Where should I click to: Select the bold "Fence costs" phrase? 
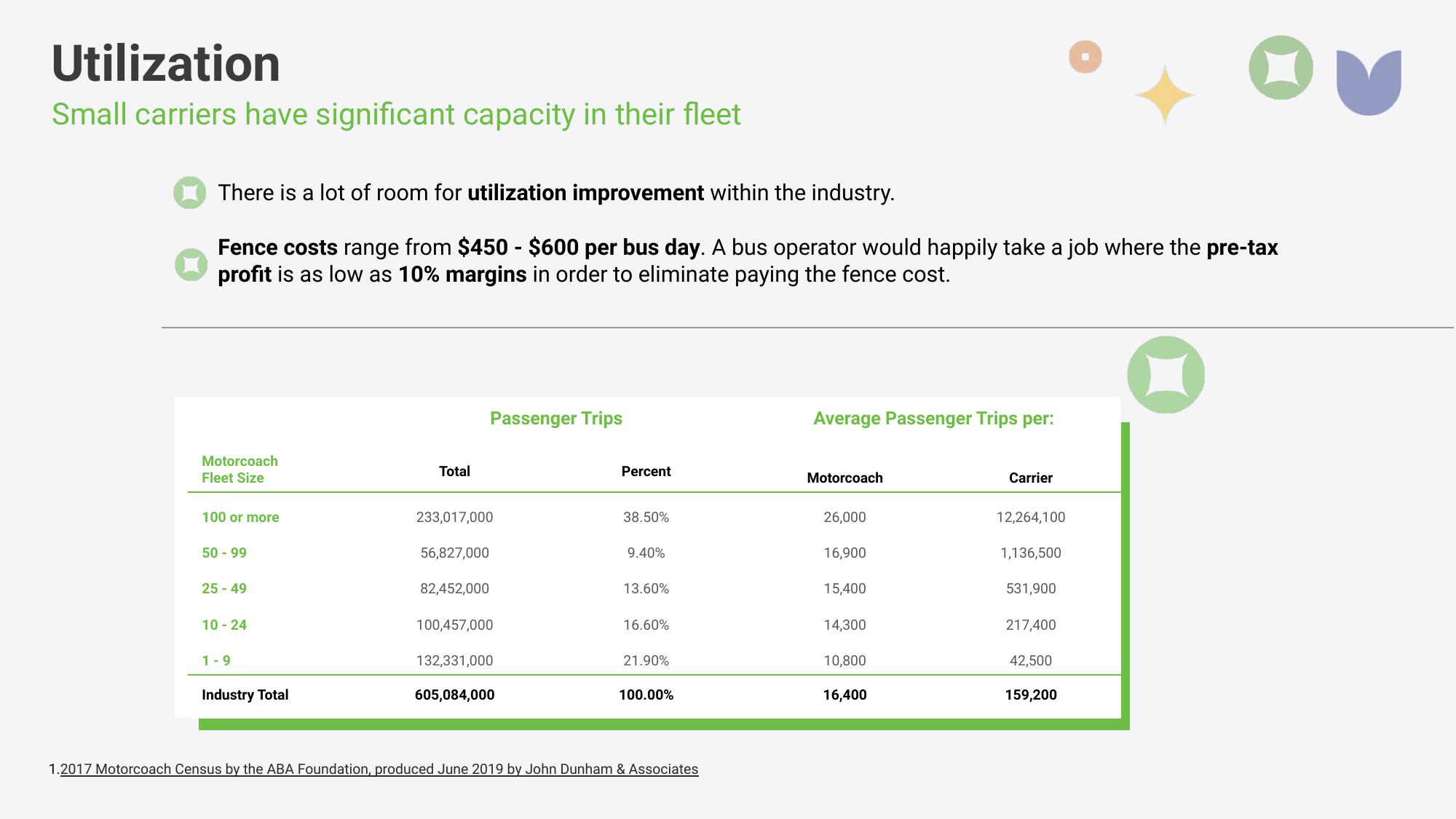tap(277, 248)
